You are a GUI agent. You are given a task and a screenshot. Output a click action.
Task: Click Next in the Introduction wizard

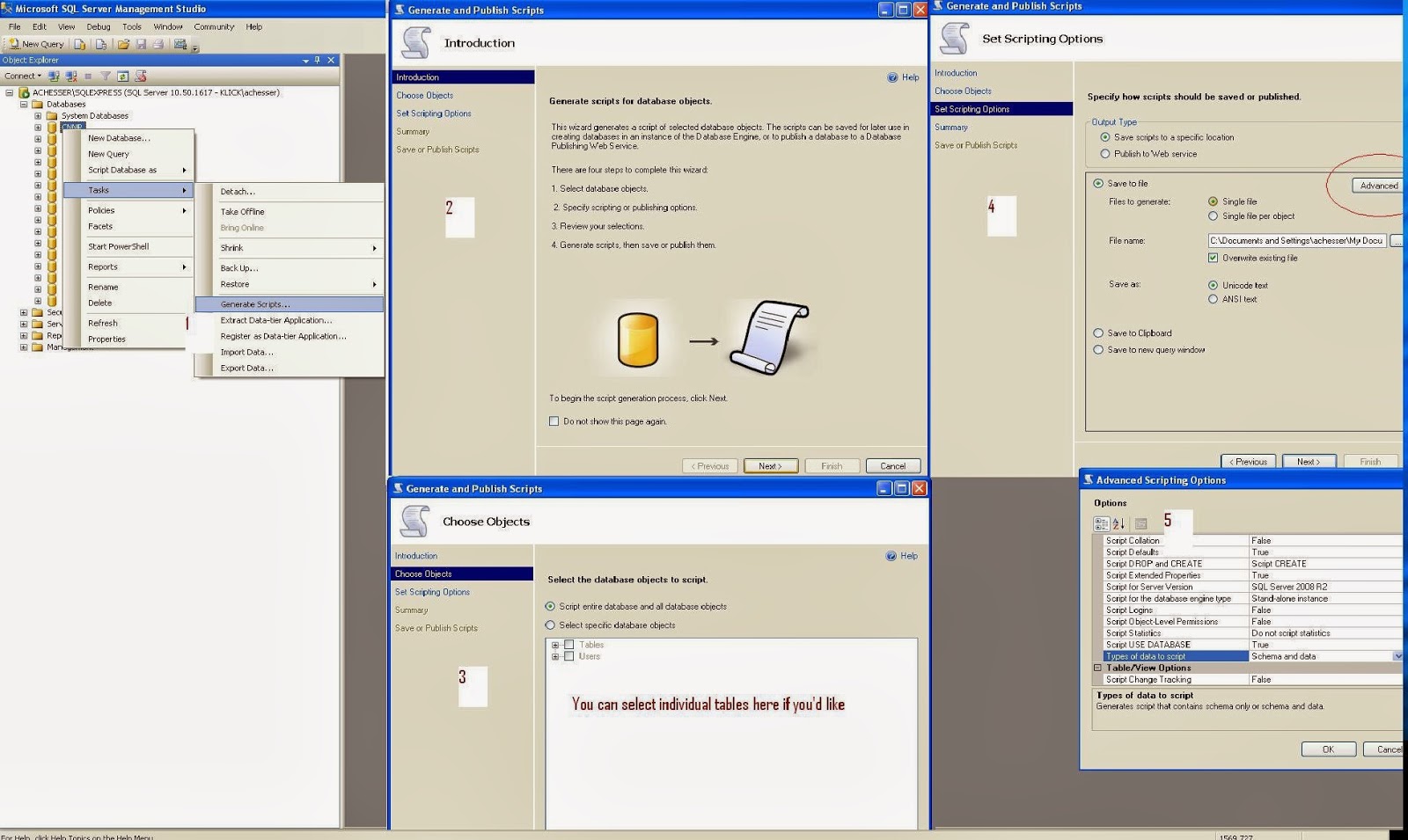click(x=771, y=466)
